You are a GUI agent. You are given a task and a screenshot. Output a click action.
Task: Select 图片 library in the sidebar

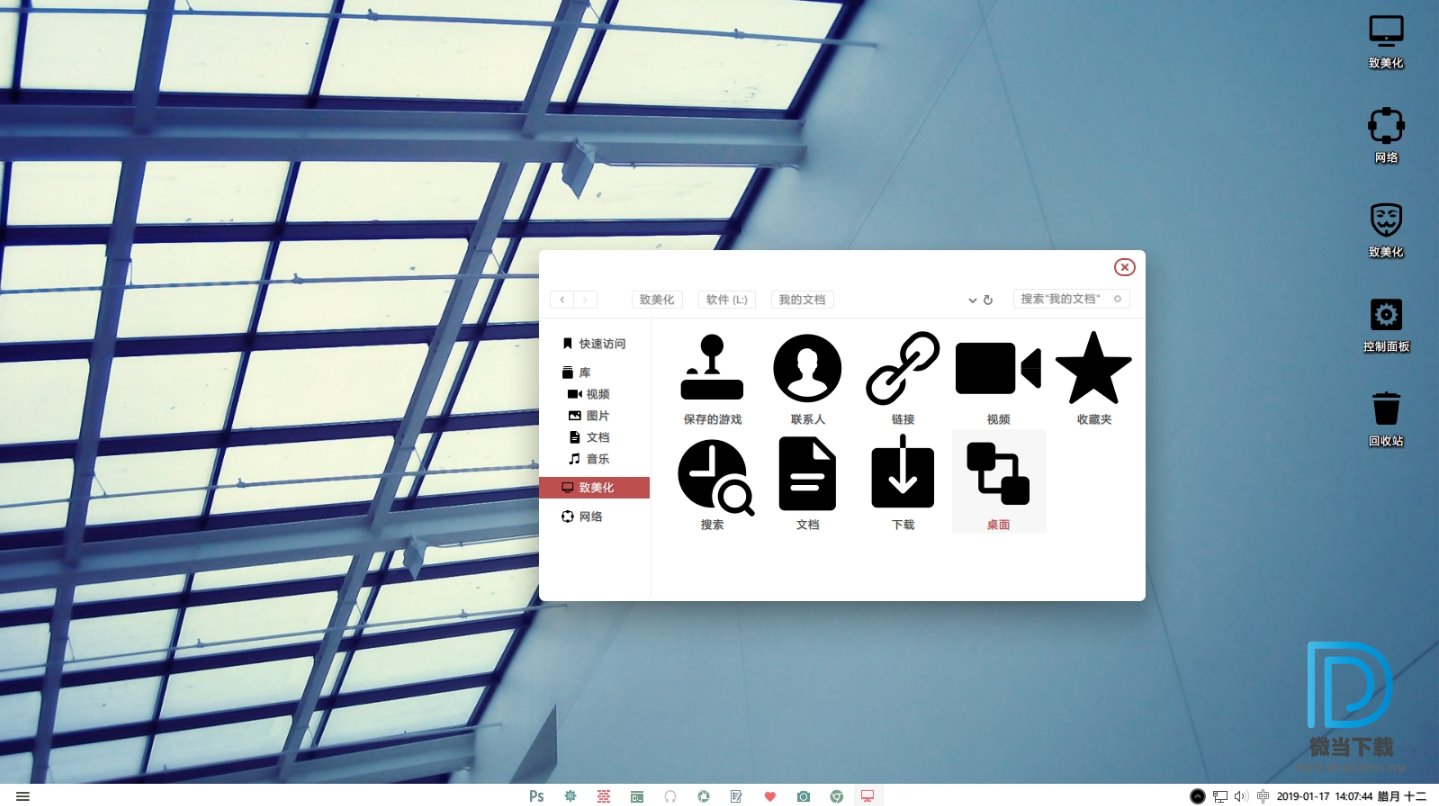tap(589, 416)
